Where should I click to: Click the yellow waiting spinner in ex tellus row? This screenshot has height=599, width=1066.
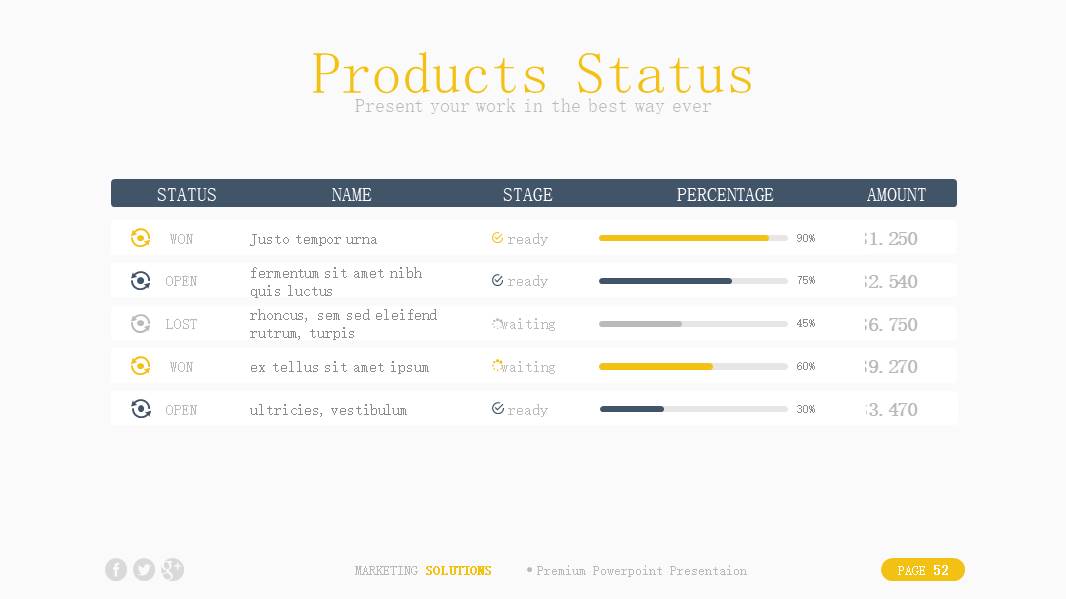(497, 366)
